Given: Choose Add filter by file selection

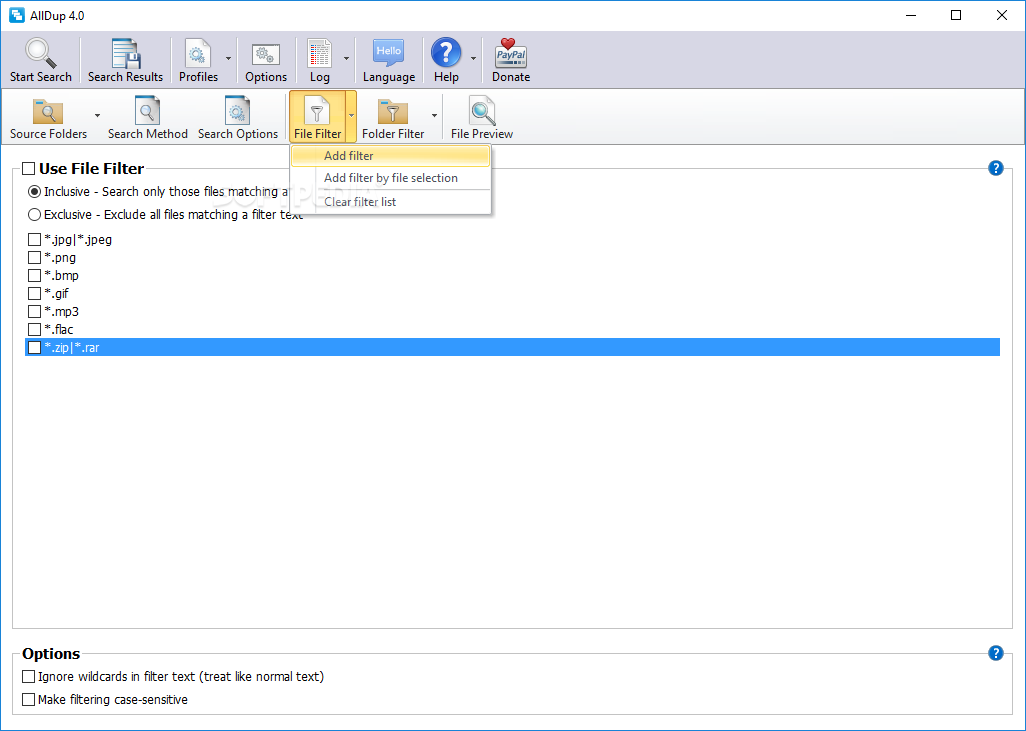Looking at the screenshot, I should tap(391, 178).
